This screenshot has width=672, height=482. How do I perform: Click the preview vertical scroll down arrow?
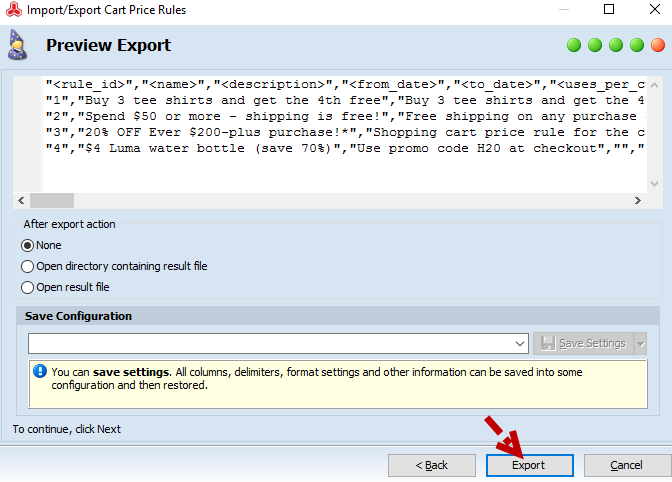click(654, 184)
